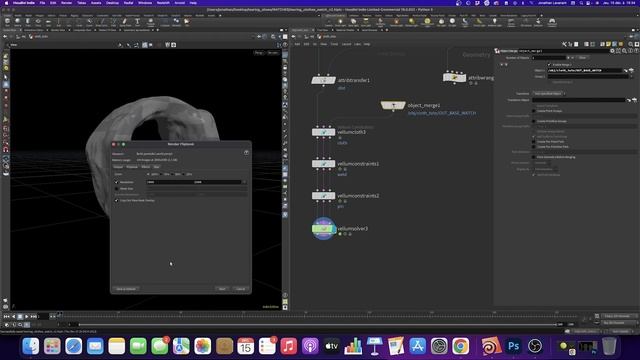
Task: Click Save as Default button
Action: point(126,289)
